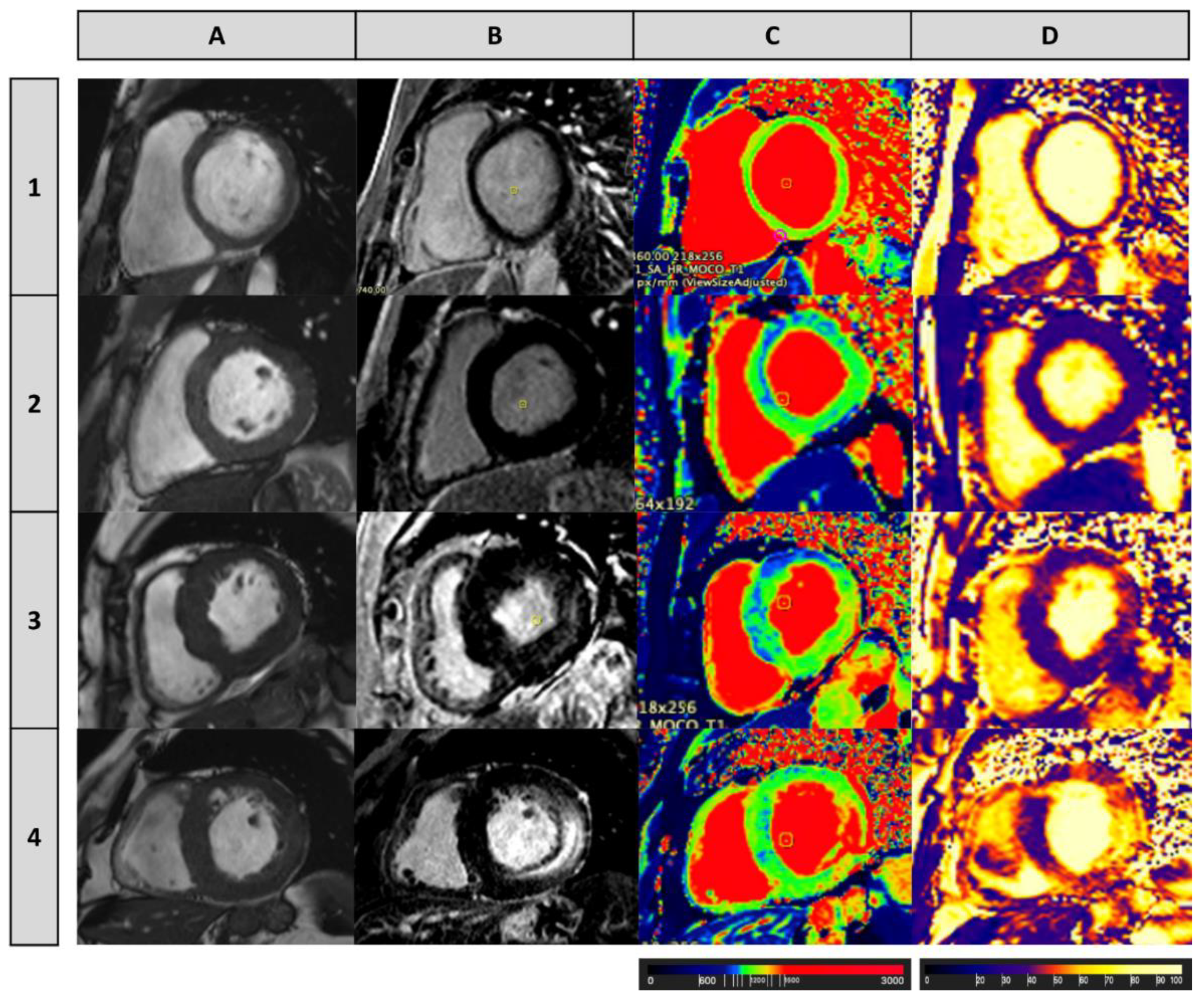1204x1001 pixels.
Task: Select column header D
Action: [1049, 36]
